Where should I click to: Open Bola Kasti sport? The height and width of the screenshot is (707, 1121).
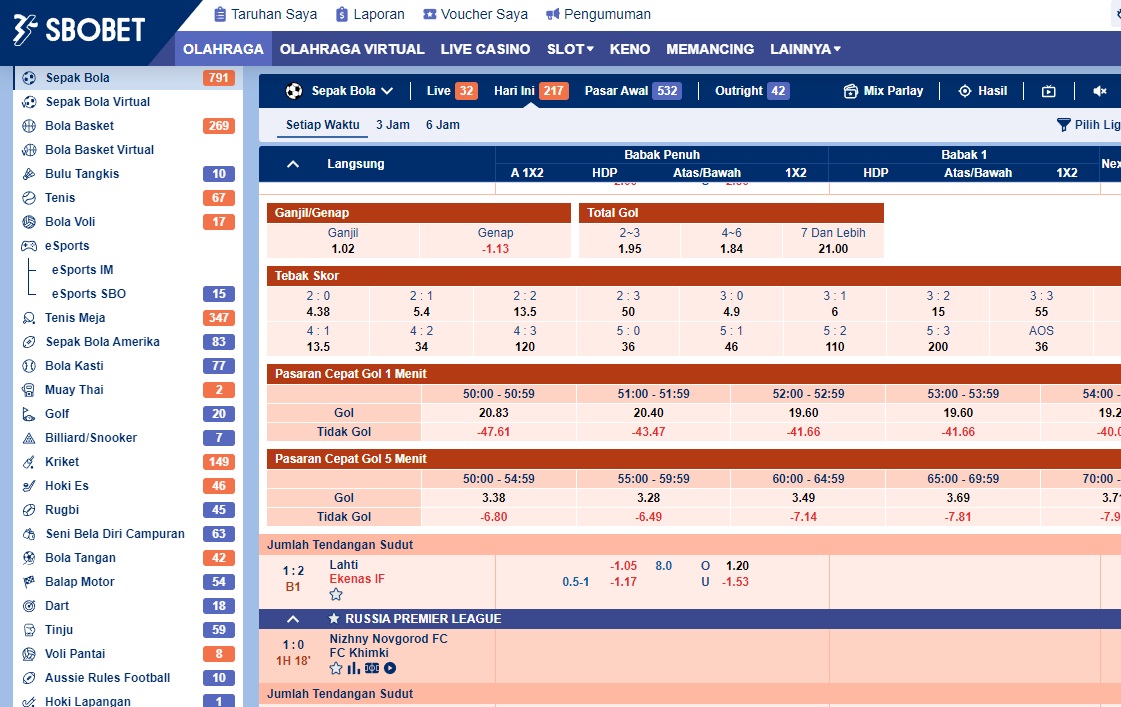pos(128,365)
